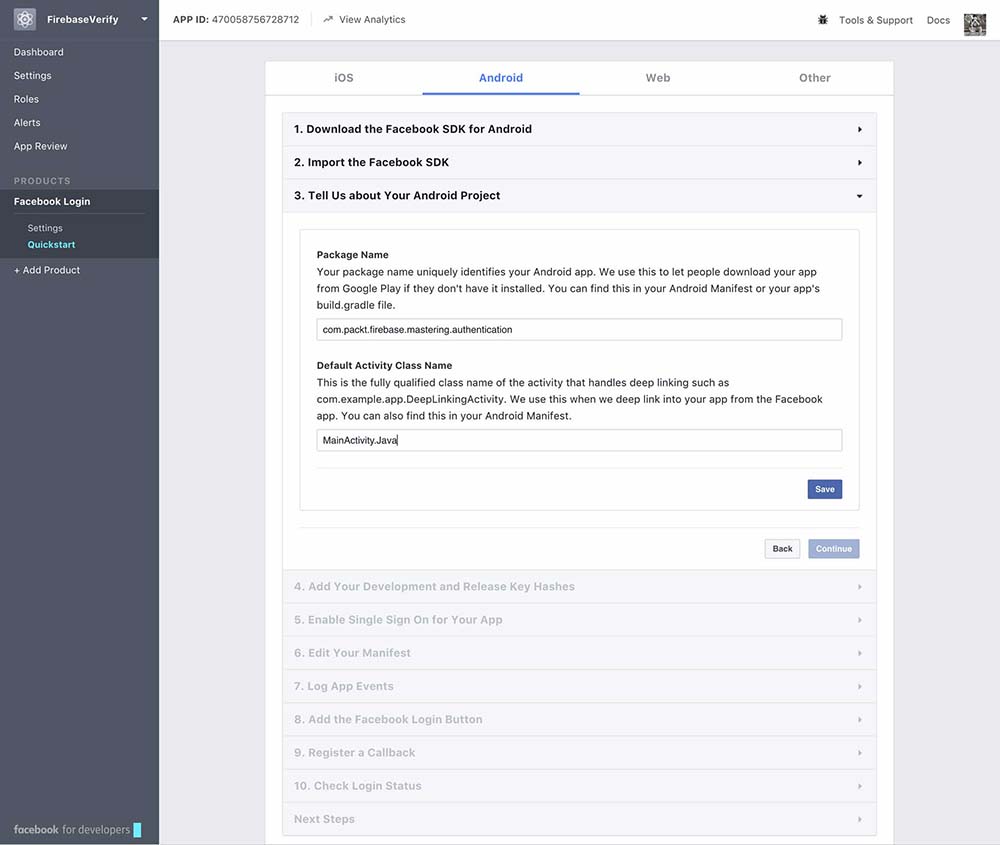The image size is (1000, 845).
Task: Click step 10 Check Login Status heading
Action: [358, 786]
